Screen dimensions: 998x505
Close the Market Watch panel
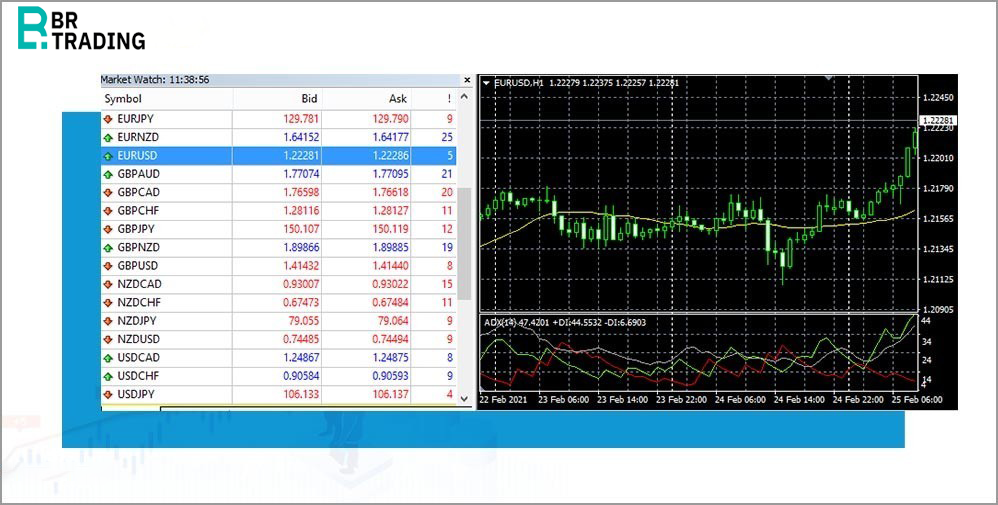click(466, 80)
